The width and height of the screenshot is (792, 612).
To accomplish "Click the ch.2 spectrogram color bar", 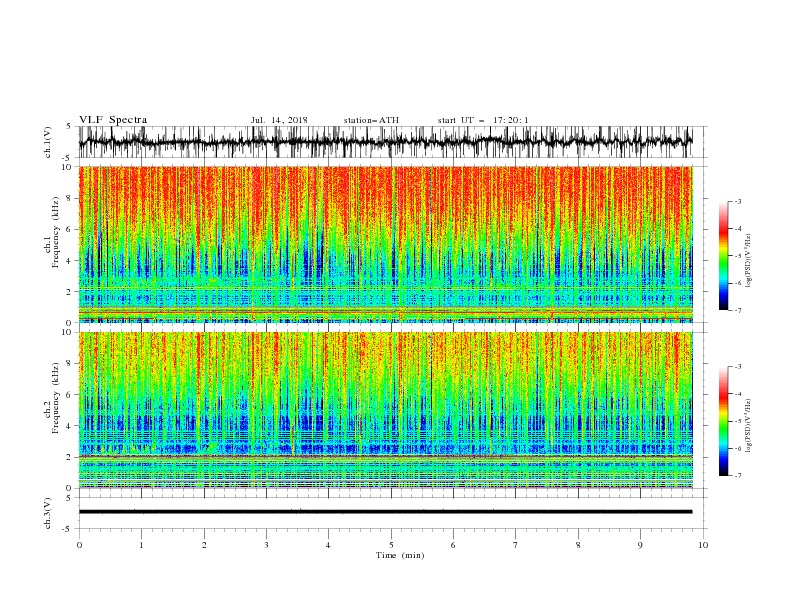I will pyautogui.click(x=723, y=421).
